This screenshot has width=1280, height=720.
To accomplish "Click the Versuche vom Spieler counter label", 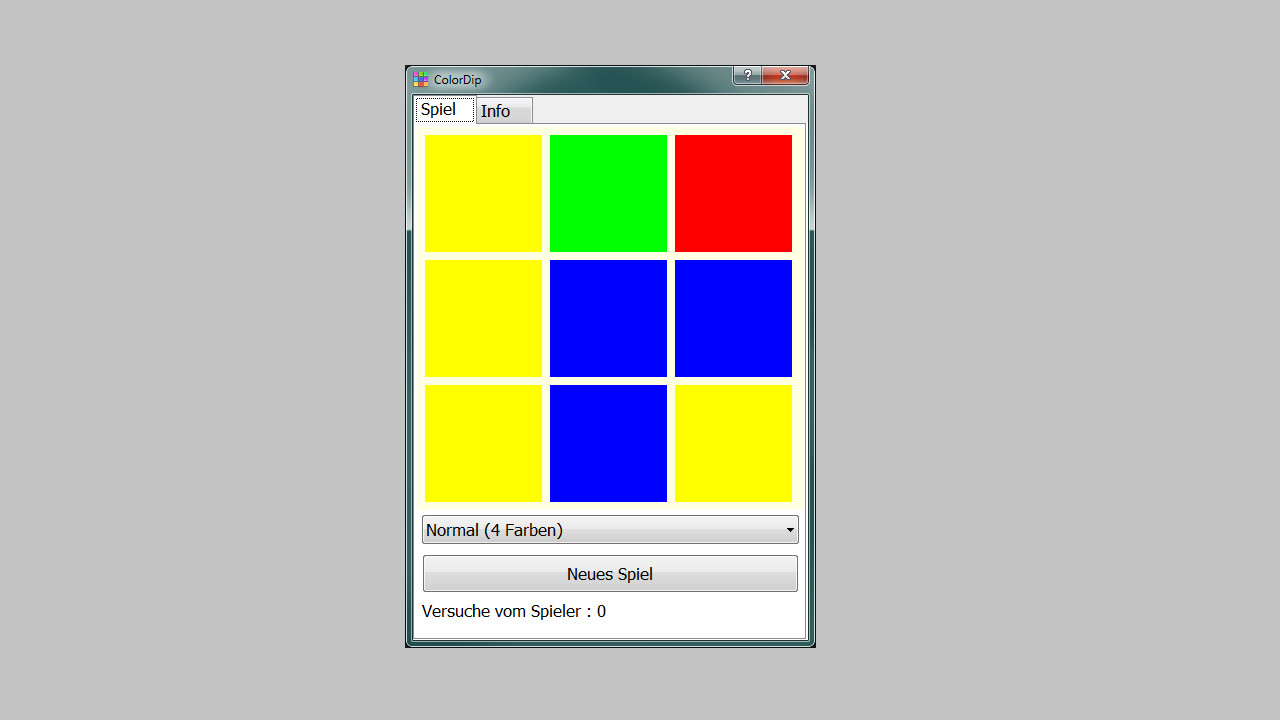I will click(514, 611).
